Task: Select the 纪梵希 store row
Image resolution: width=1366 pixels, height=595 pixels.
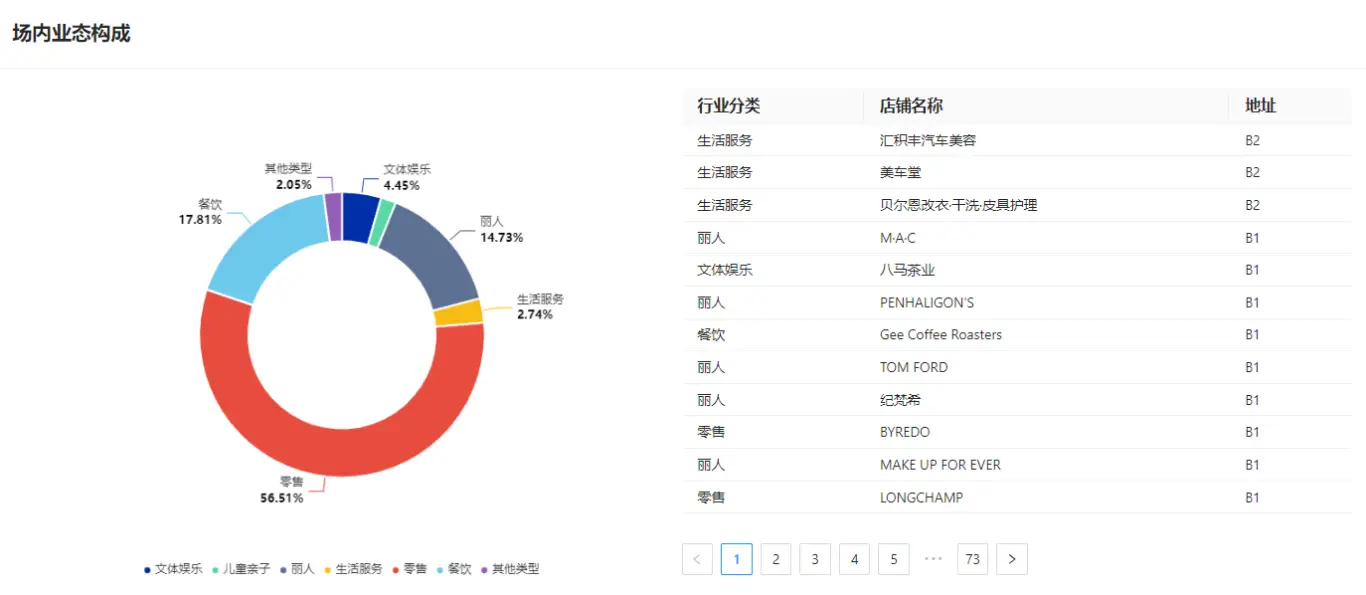Action: point(1017,400)
